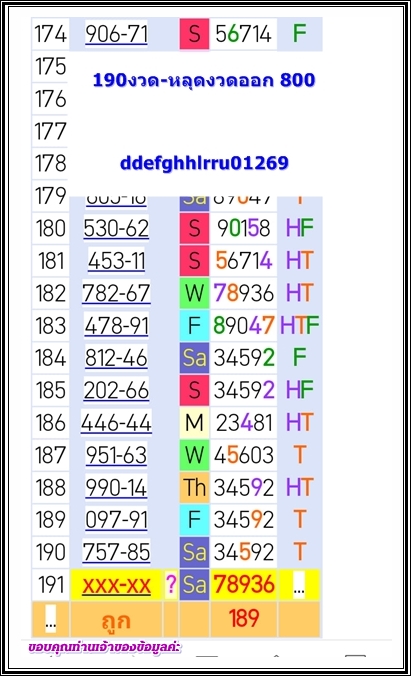Select row number 182

pyautogui.click(x=50, y=293)
